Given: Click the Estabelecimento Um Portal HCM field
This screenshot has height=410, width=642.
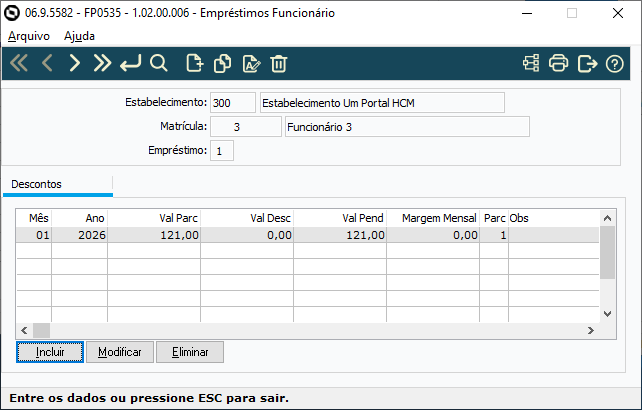Looking at the screenshot, I should (x=382, y=103).
